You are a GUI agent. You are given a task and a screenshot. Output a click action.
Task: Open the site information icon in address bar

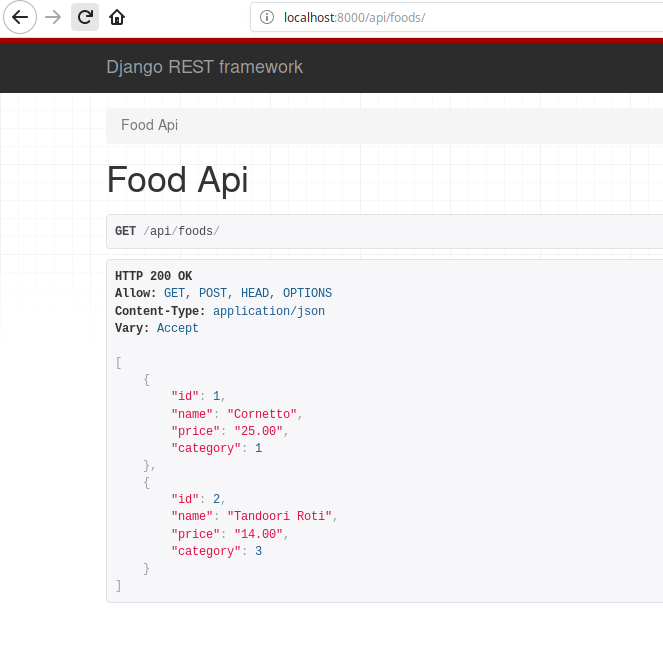pos(267,17)
